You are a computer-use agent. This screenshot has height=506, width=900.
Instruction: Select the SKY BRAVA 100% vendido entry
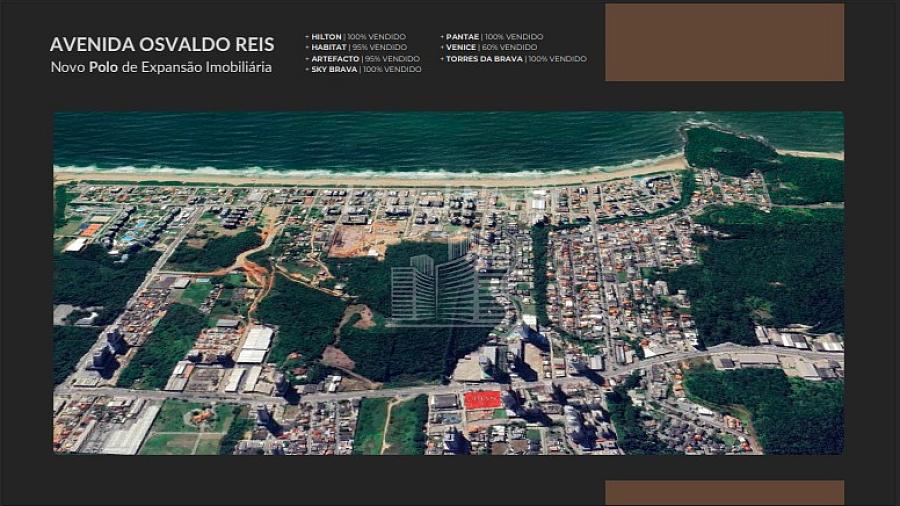coord(365,69)
